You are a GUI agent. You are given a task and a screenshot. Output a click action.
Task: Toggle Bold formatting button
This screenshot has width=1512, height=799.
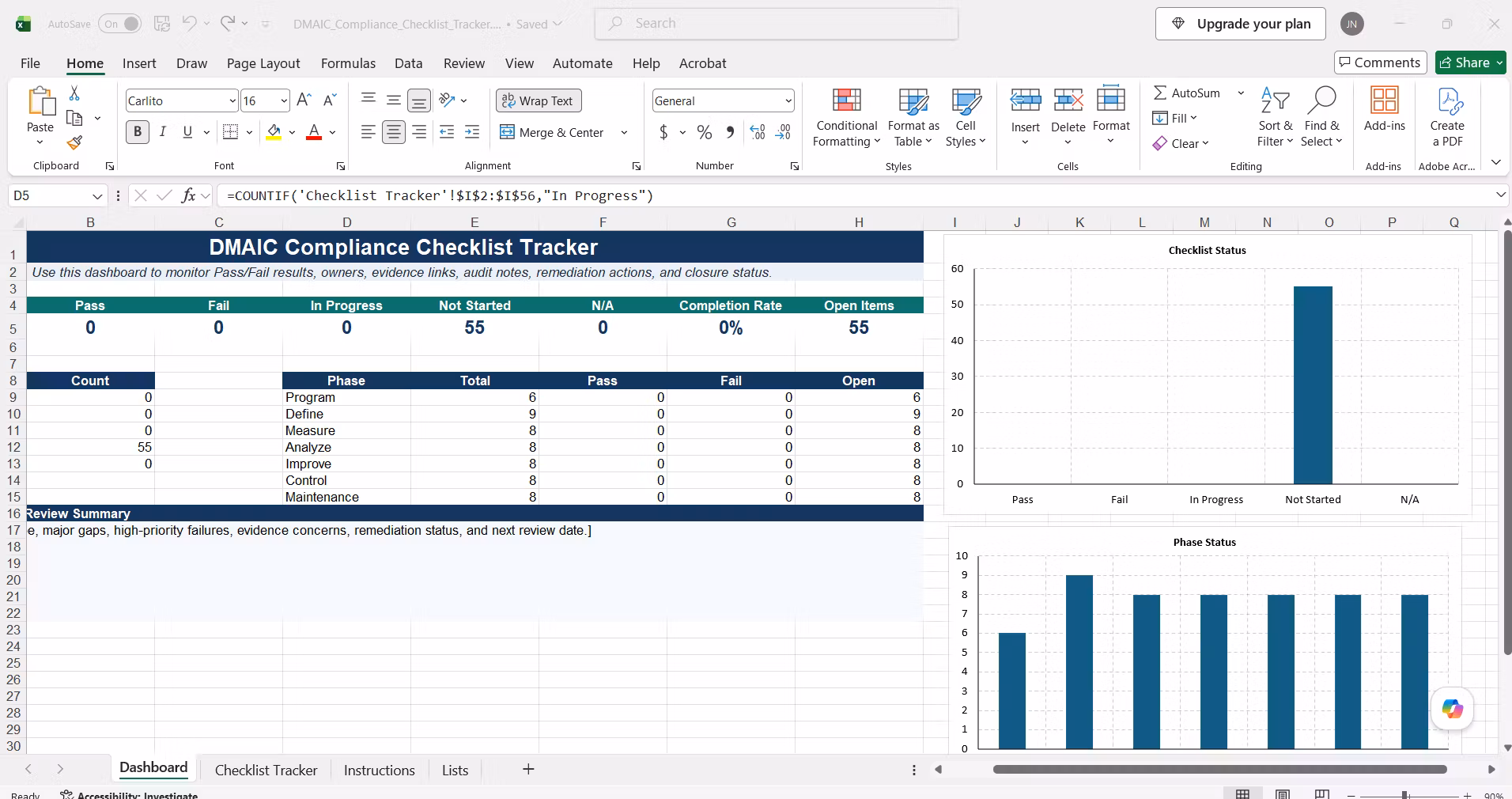[x=138, y=132]
